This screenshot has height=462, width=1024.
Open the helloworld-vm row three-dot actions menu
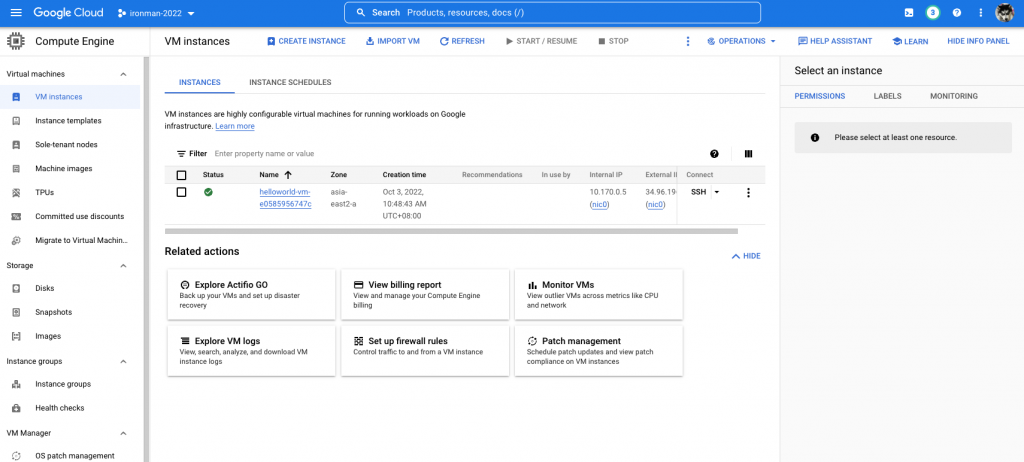748,192
